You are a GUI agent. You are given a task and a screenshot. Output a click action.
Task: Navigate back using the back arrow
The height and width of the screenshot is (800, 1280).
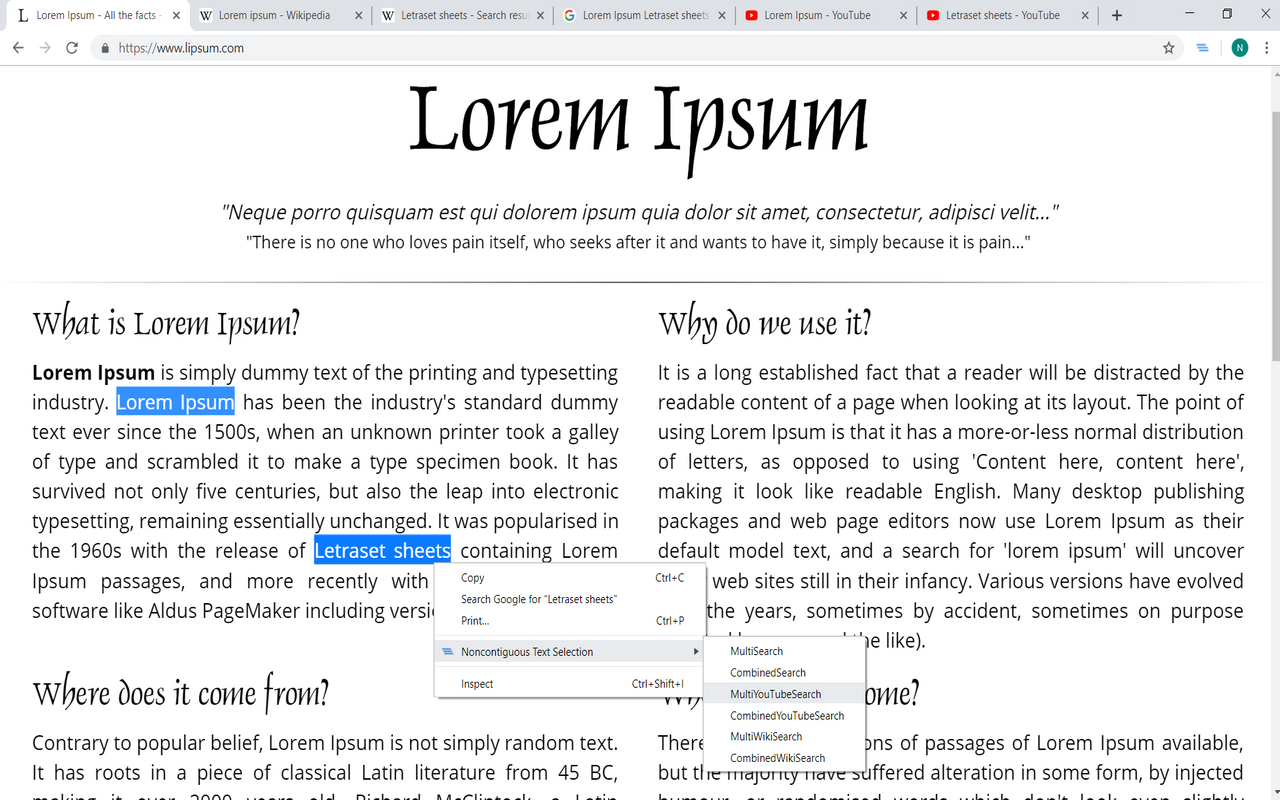tap(18, 47)
